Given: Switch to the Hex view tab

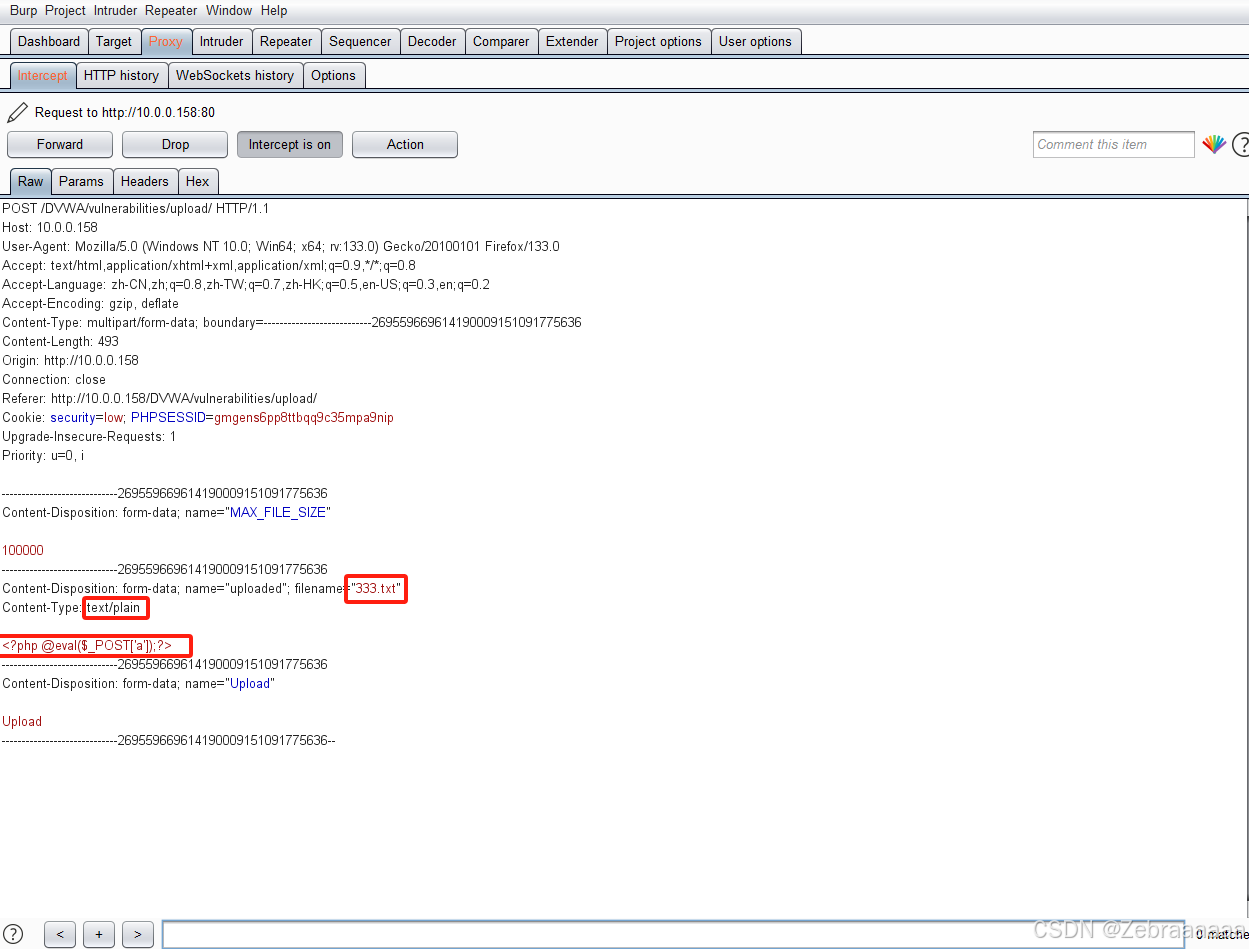Looking at the screenshot, I should (x=198, y=181).
